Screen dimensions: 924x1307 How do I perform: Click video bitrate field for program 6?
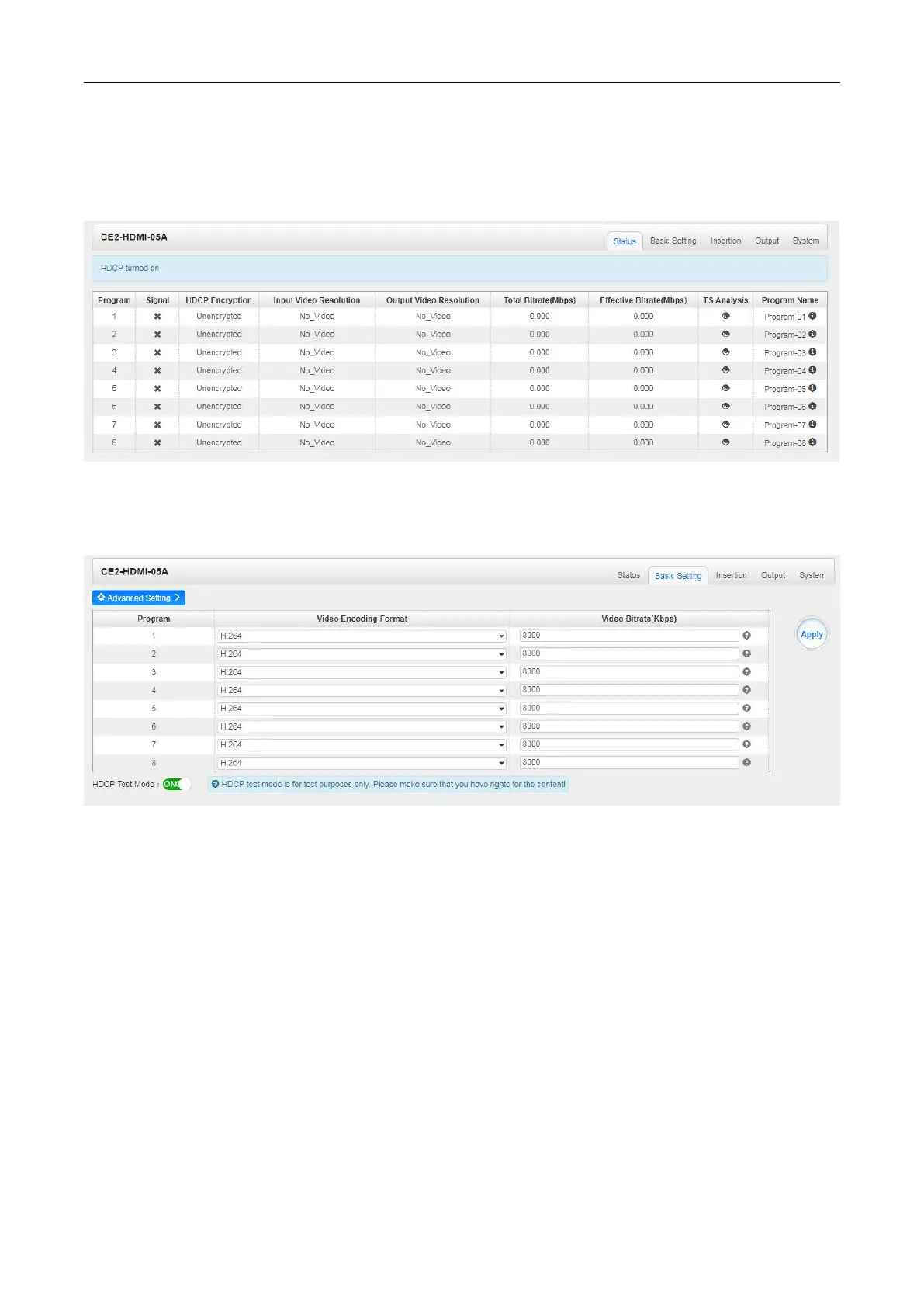629,726
